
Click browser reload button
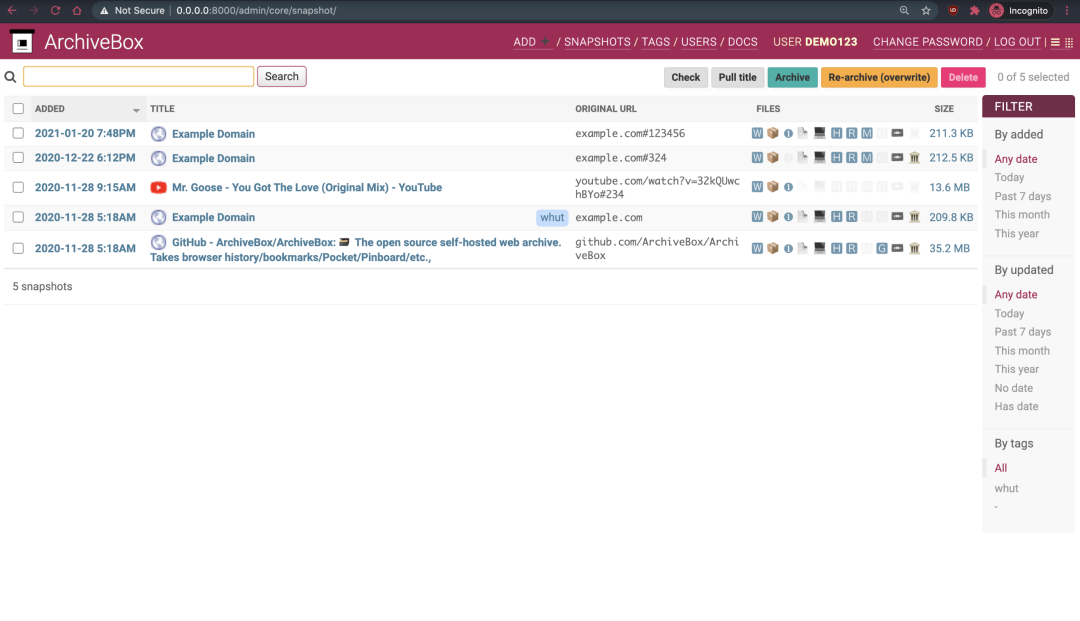(x=55, y=10)
